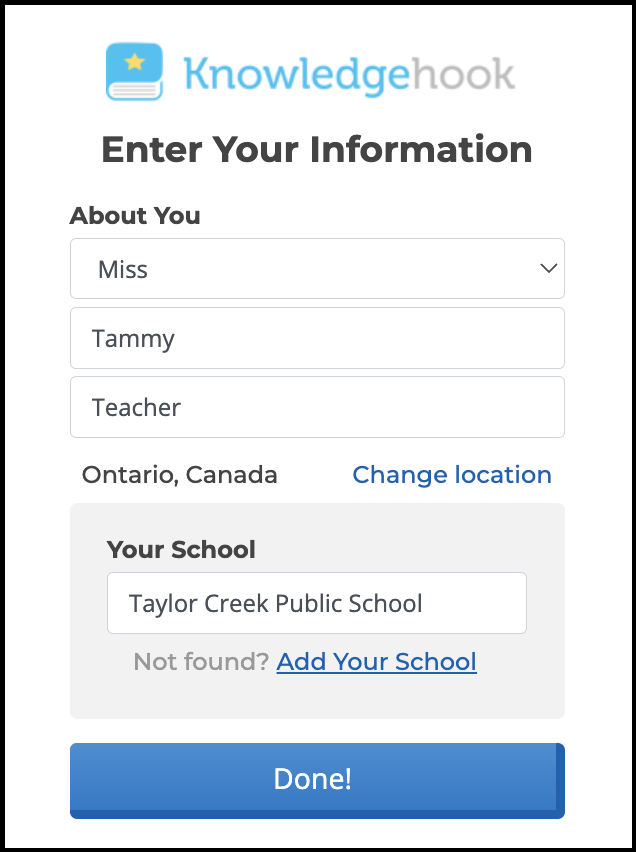Viewport: 636px width, 852px height.
Task: Focus the Taylor Creek Public School field
Action: [316, 603]
